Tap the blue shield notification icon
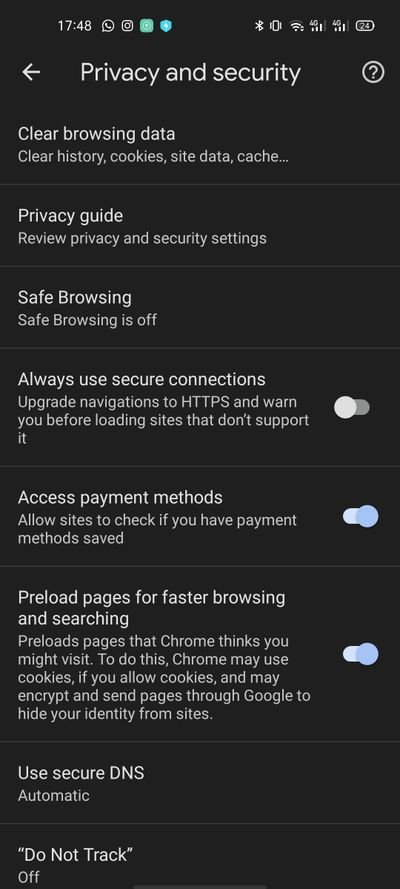The height and width of the screenshot is (889, 400). 165,26
